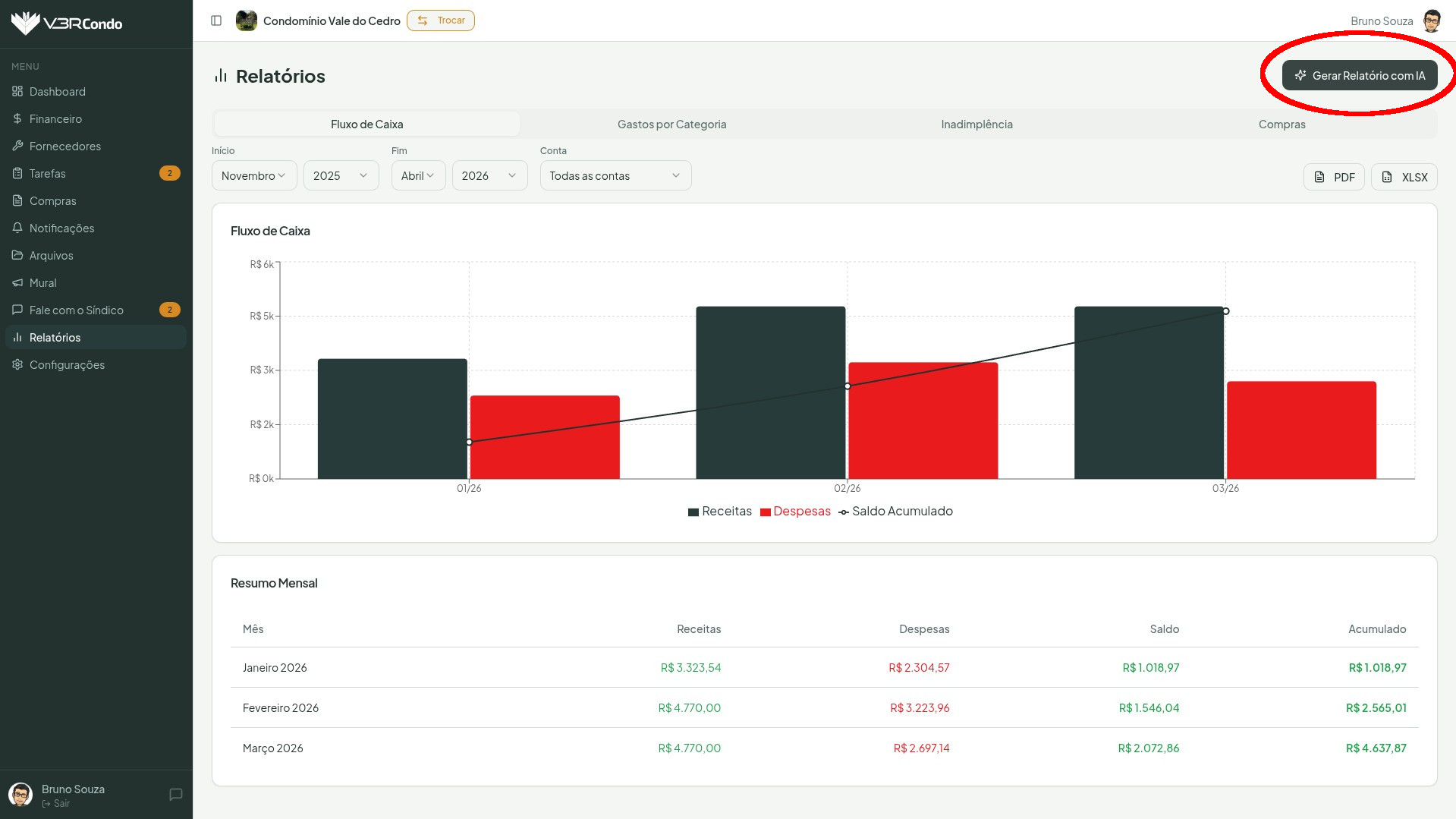The width and height of the screenshot is (1456, 819).
Task: Click the 02/26 data point on the line
Action: pos(847,386)
